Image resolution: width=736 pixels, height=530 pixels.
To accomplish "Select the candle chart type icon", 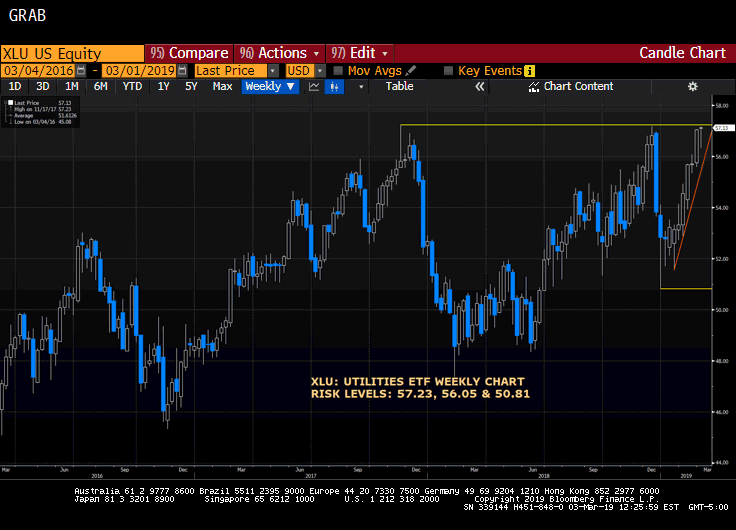I will pos(334,86).
